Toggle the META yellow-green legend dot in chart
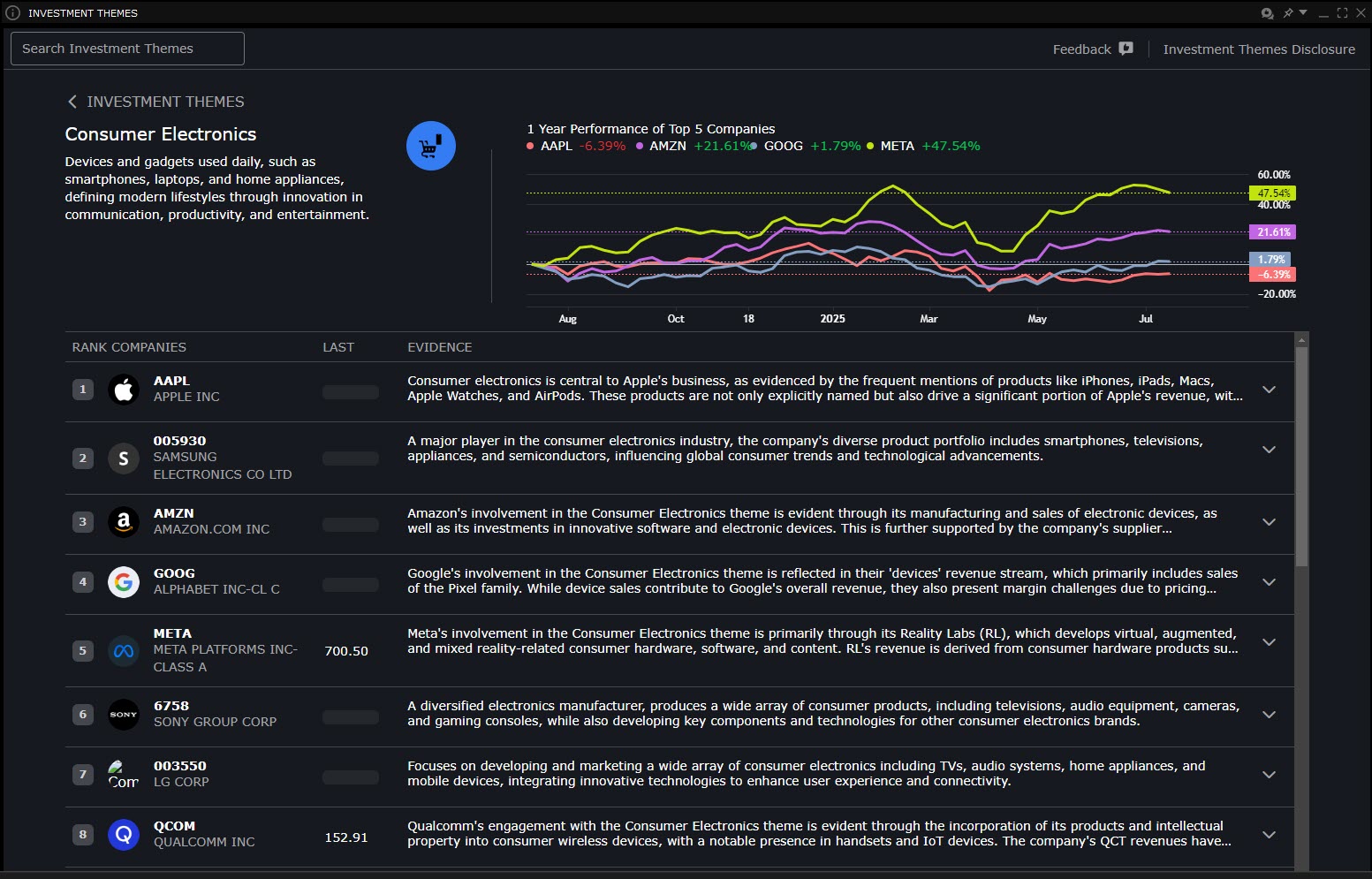This screenshot has height=879, width=1372. [x=870, y=146]
